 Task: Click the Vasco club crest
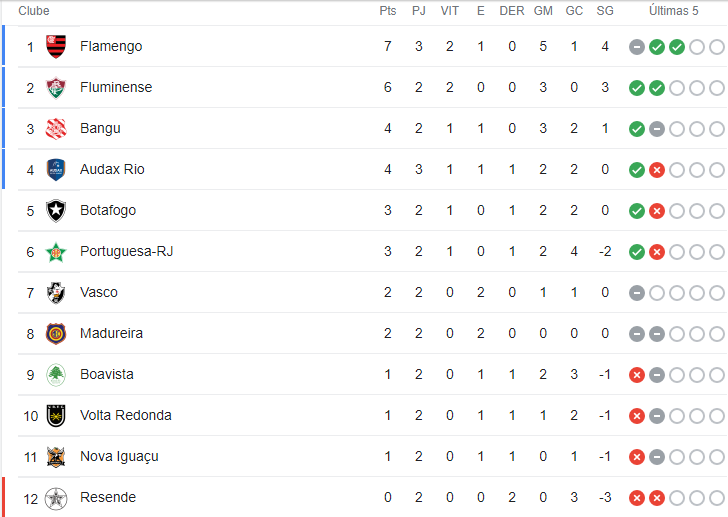[56, 293]
